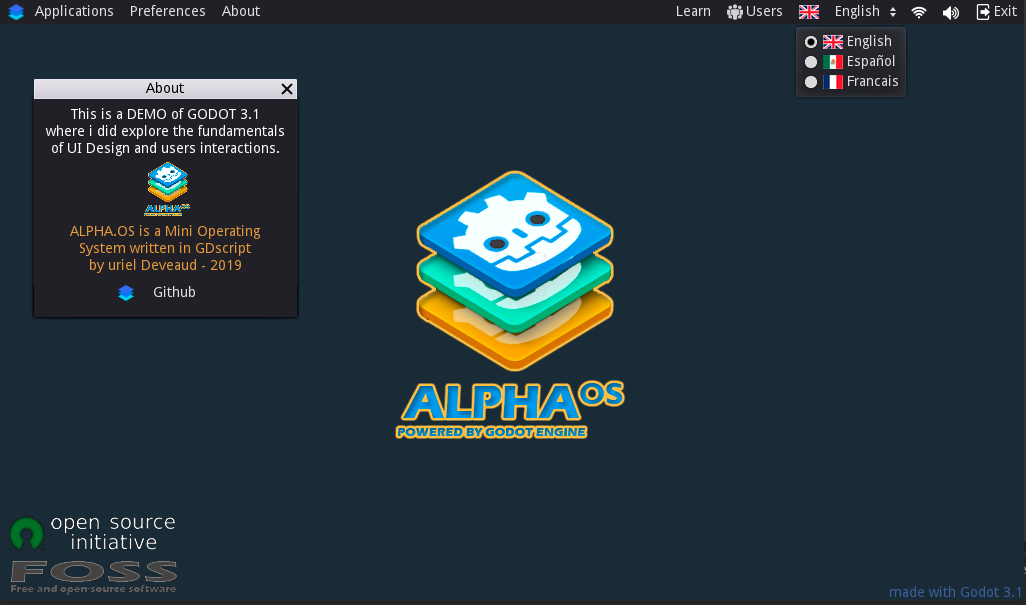The height and width of the screenshot is (605, 1026).
Task: Click the UK flag icon in top bar
Action: coord(809,12)
